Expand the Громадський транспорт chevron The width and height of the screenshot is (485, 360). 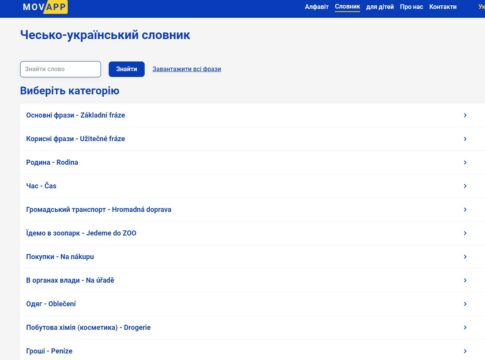tap(465, 210)
